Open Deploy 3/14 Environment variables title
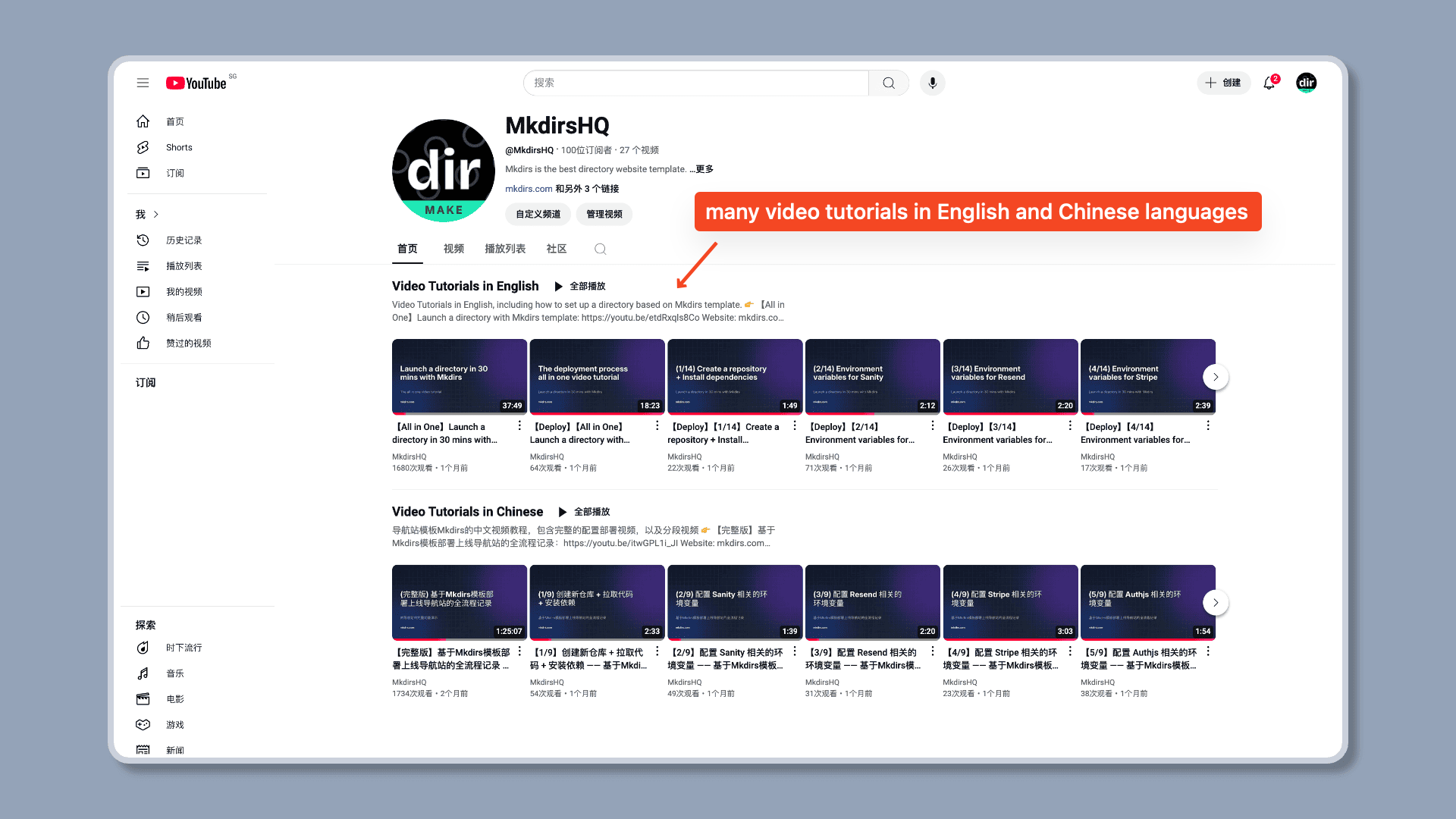Image resolution: width=1456 pixels, height=819 pixels. pos(999,433)
